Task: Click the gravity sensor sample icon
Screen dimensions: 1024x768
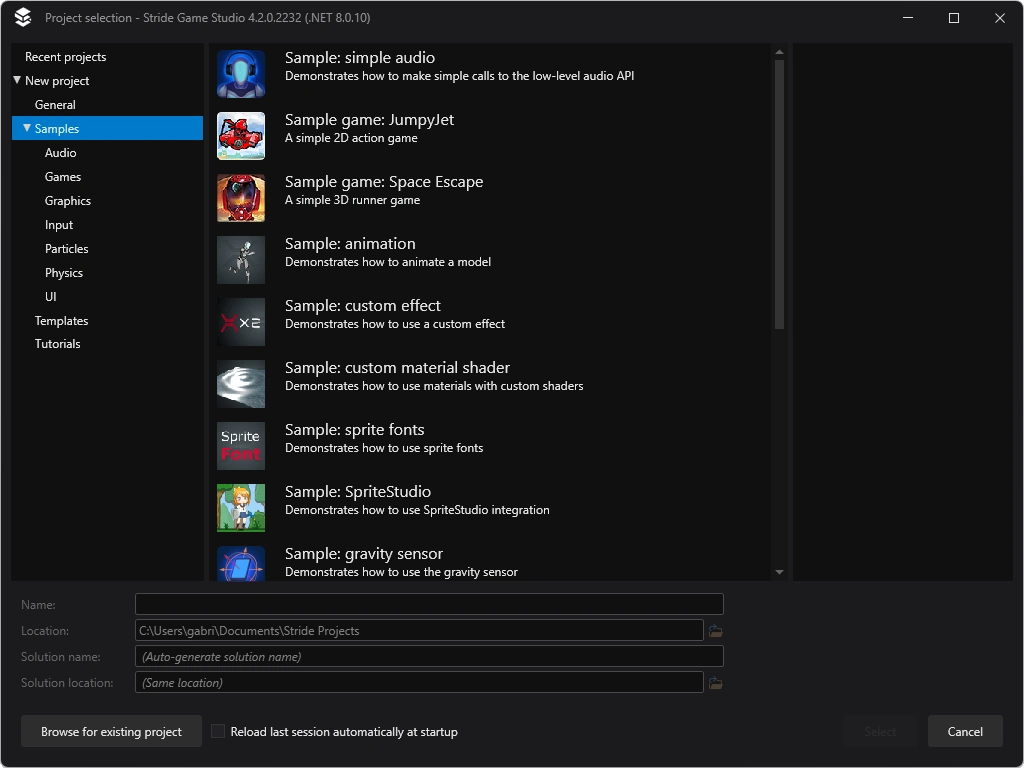Action: point(240,565)
